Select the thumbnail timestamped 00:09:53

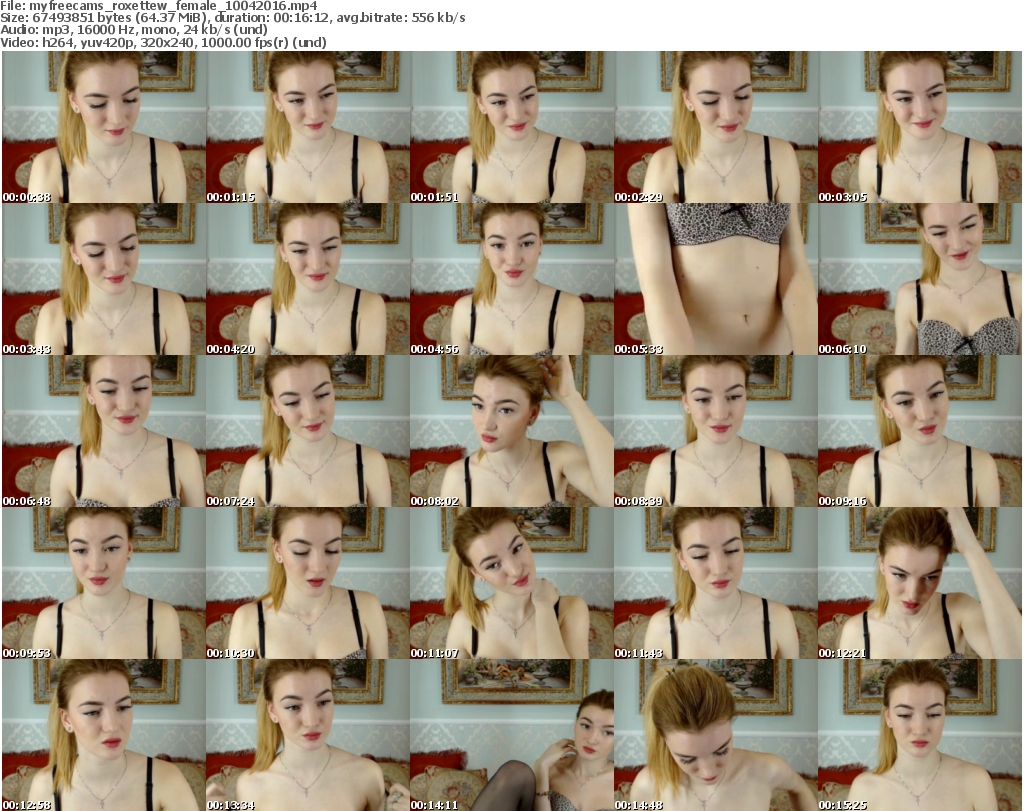pyautogui.click(x=103, y=583)
